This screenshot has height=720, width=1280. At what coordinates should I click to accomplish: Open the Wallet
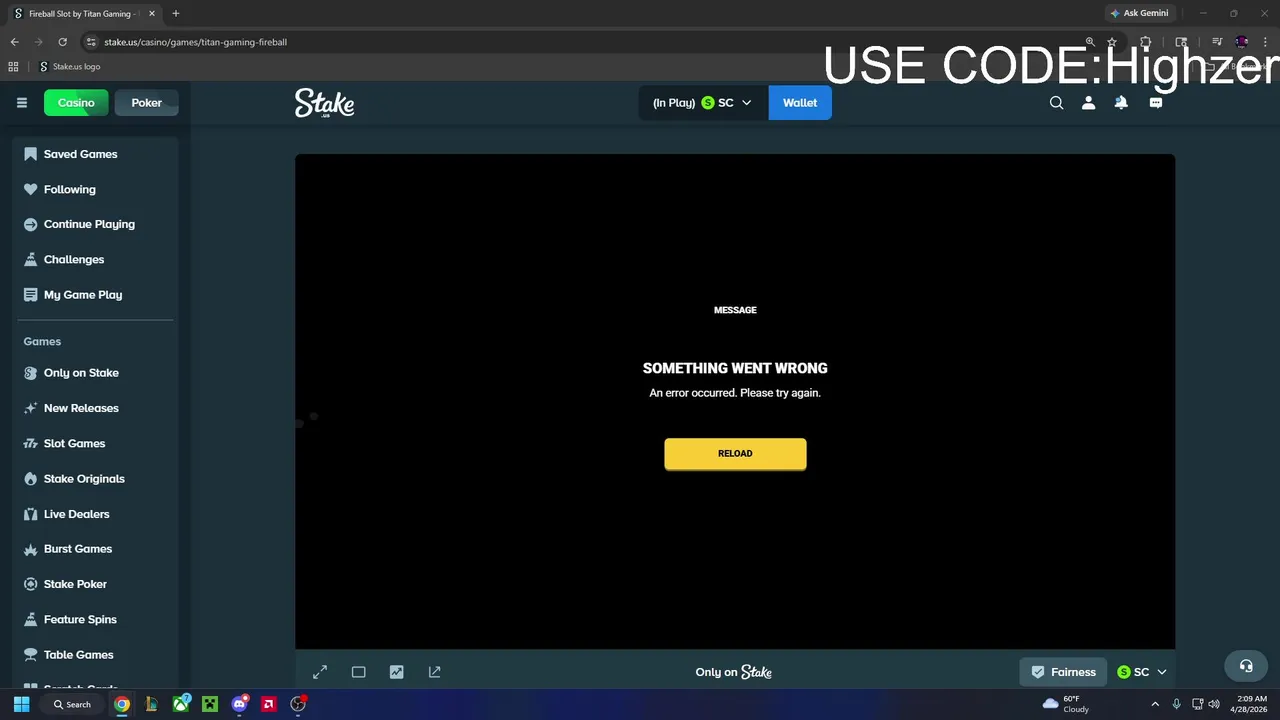click(x=800, y=103)
